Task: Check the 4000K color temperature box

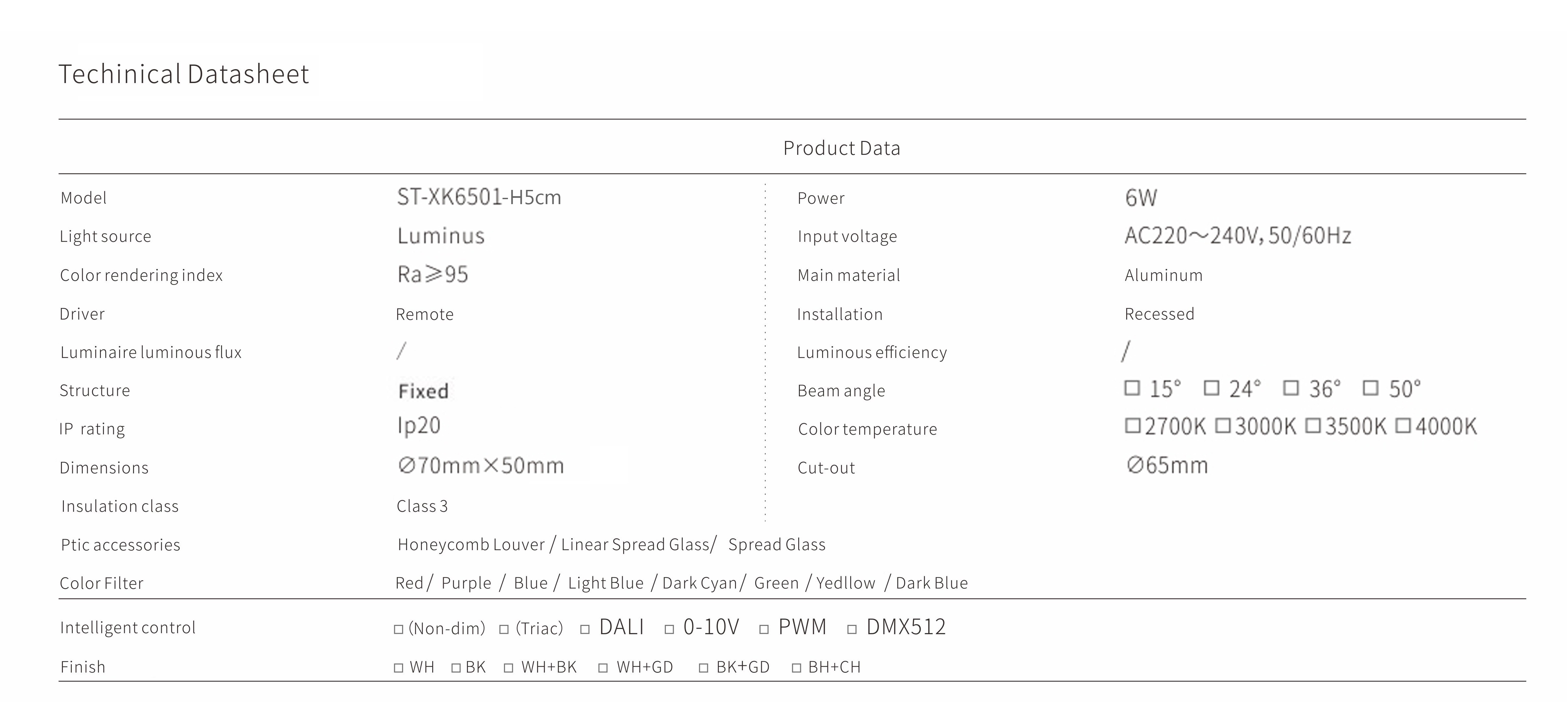Action: 1403,426
